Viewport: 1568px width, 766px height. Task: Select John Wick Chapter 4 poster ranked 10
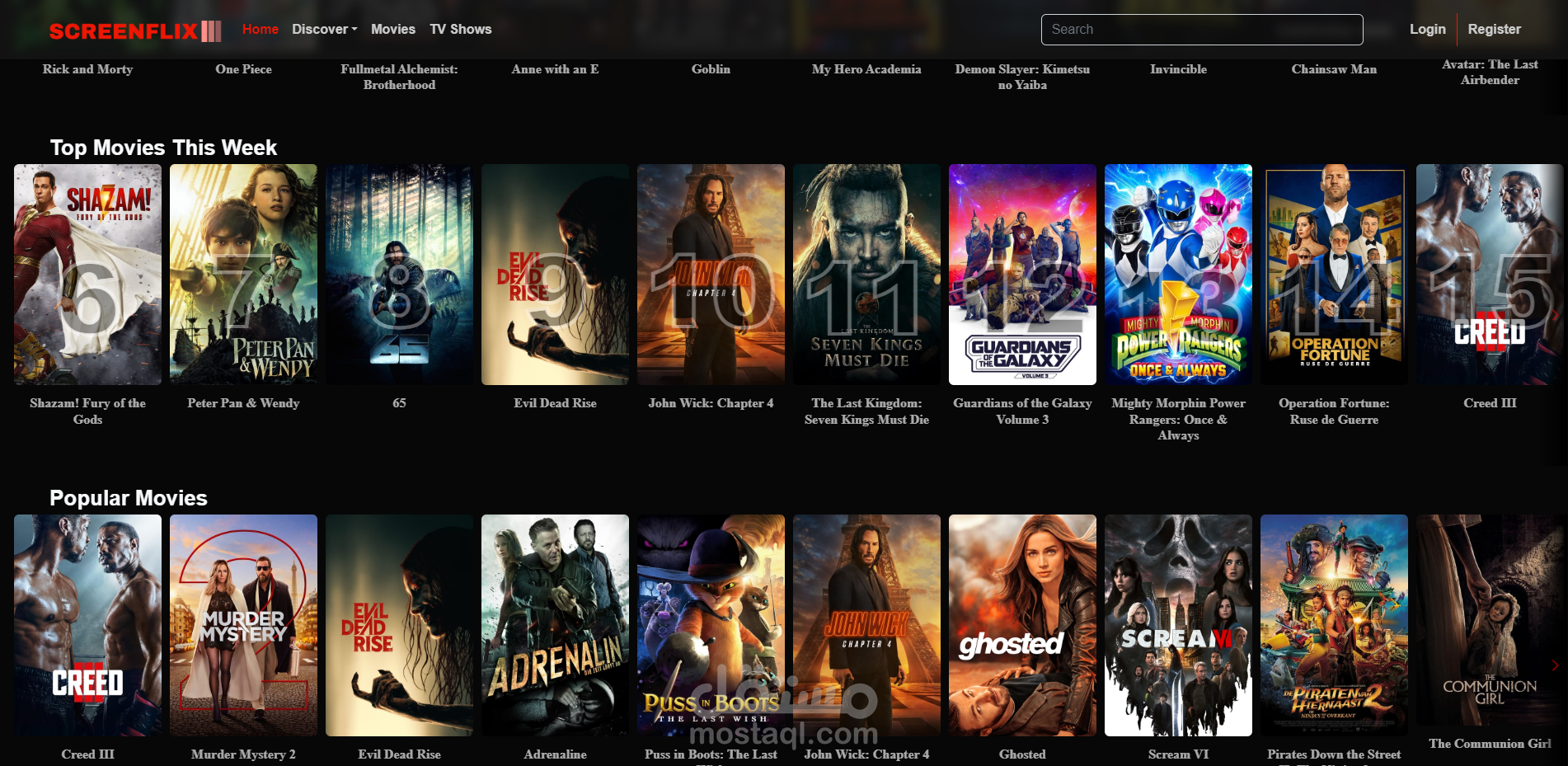[711, 275]
